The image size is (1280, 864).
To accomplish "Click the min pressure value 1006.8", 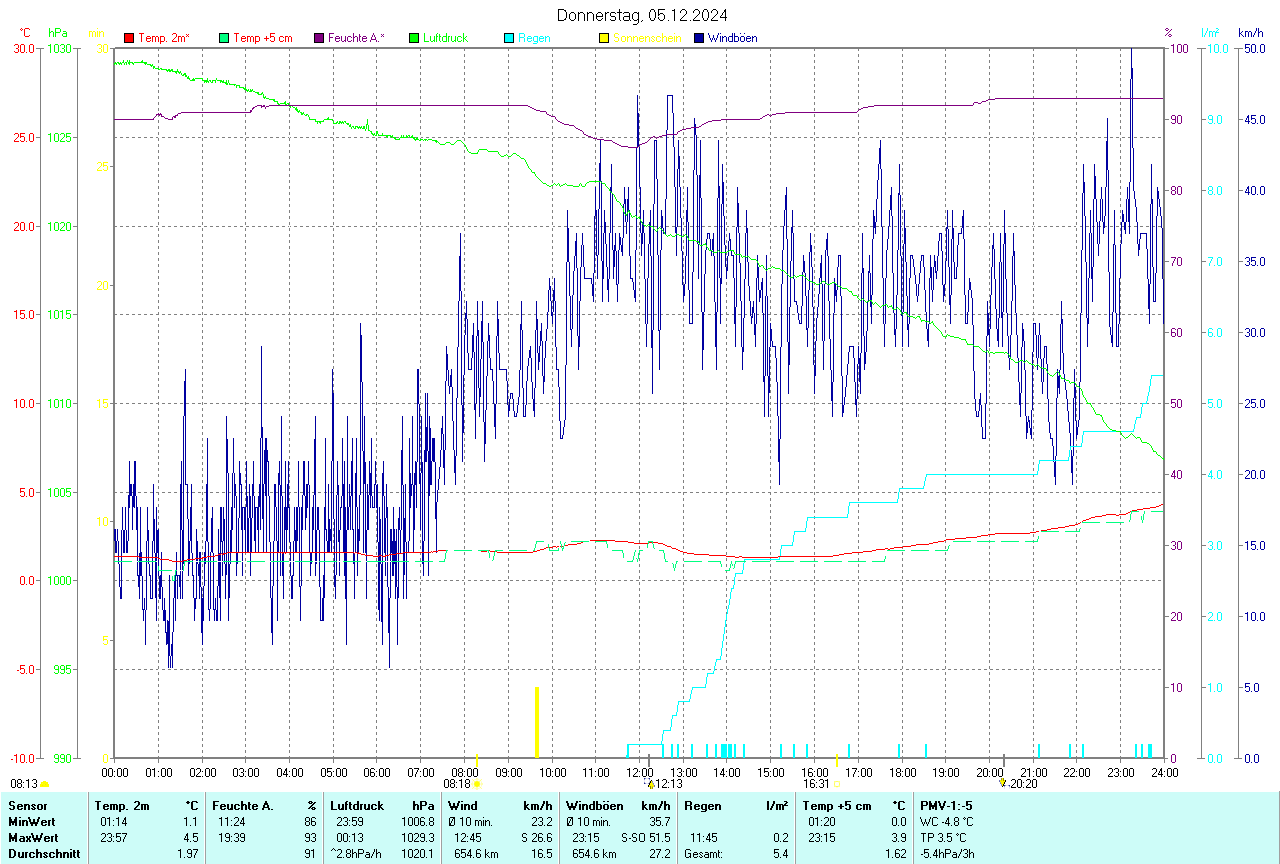I will pos(417,821).
